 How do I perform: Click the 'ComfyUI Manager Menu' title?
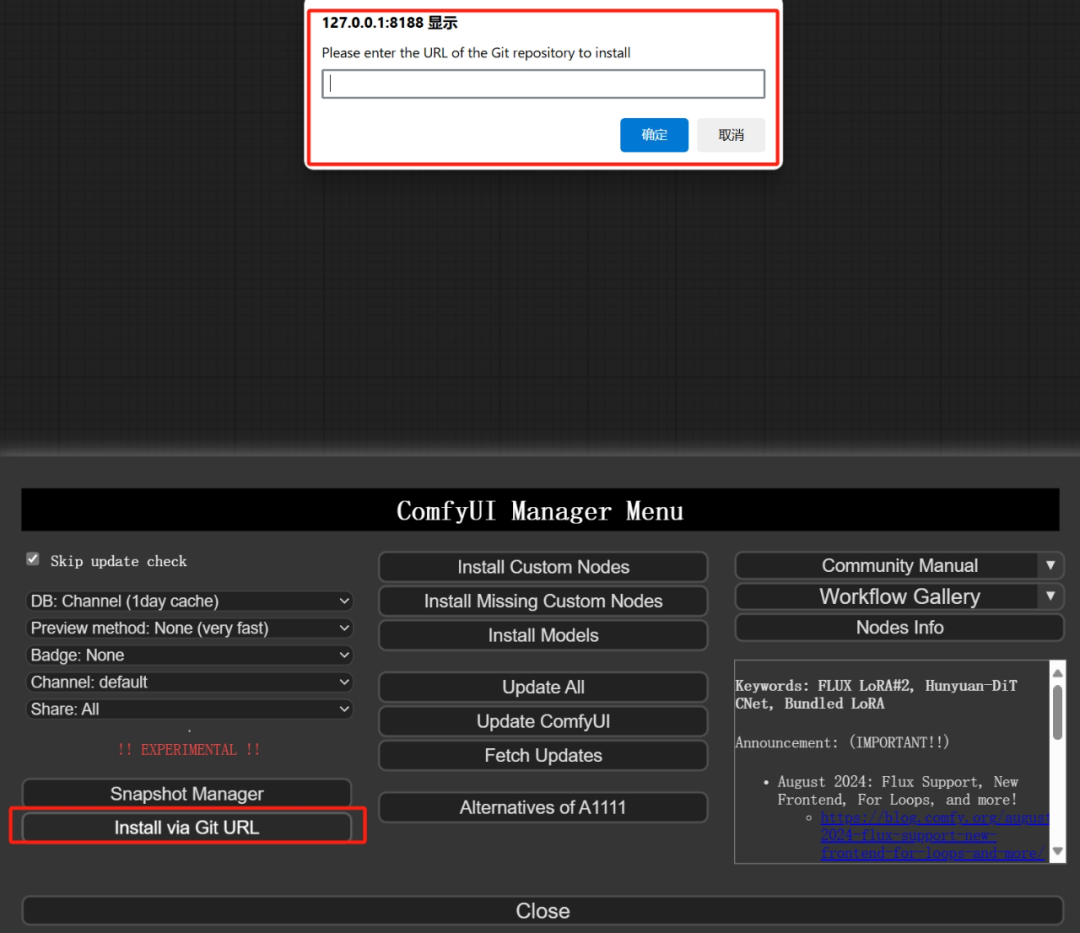pos(540,511)
